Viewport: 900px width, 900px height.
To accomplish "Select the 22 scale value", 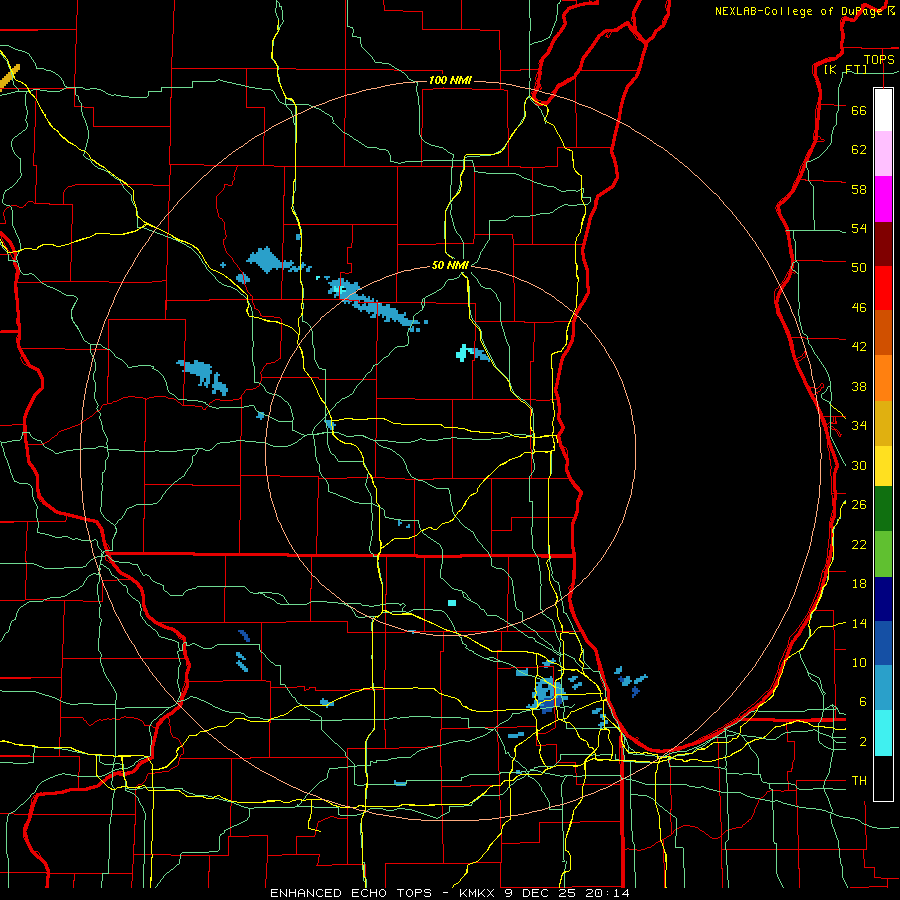I will tap(859, 544).
